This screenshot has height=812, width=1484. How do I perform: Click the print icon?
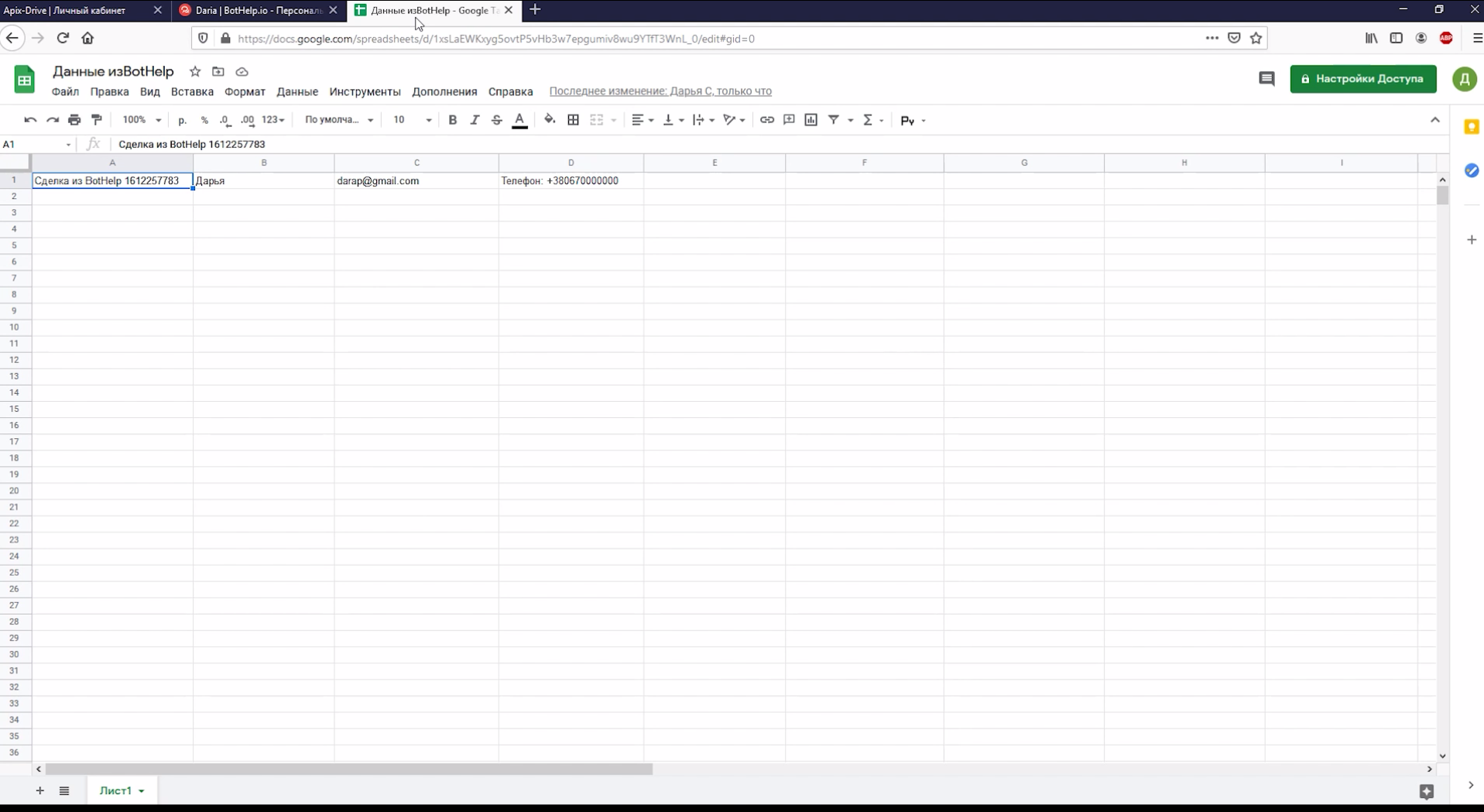[x=74, y=120]
